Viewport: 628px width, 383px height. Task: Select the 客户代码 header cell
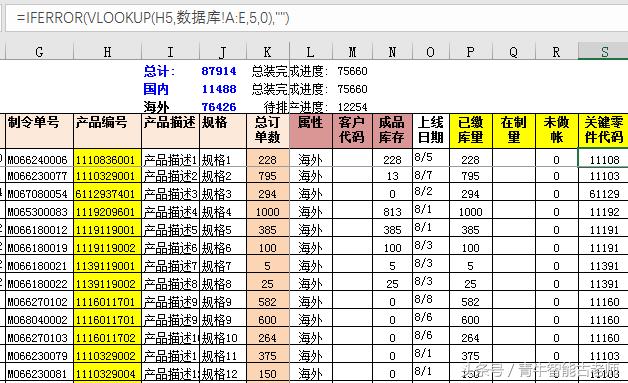coord(352,131)
